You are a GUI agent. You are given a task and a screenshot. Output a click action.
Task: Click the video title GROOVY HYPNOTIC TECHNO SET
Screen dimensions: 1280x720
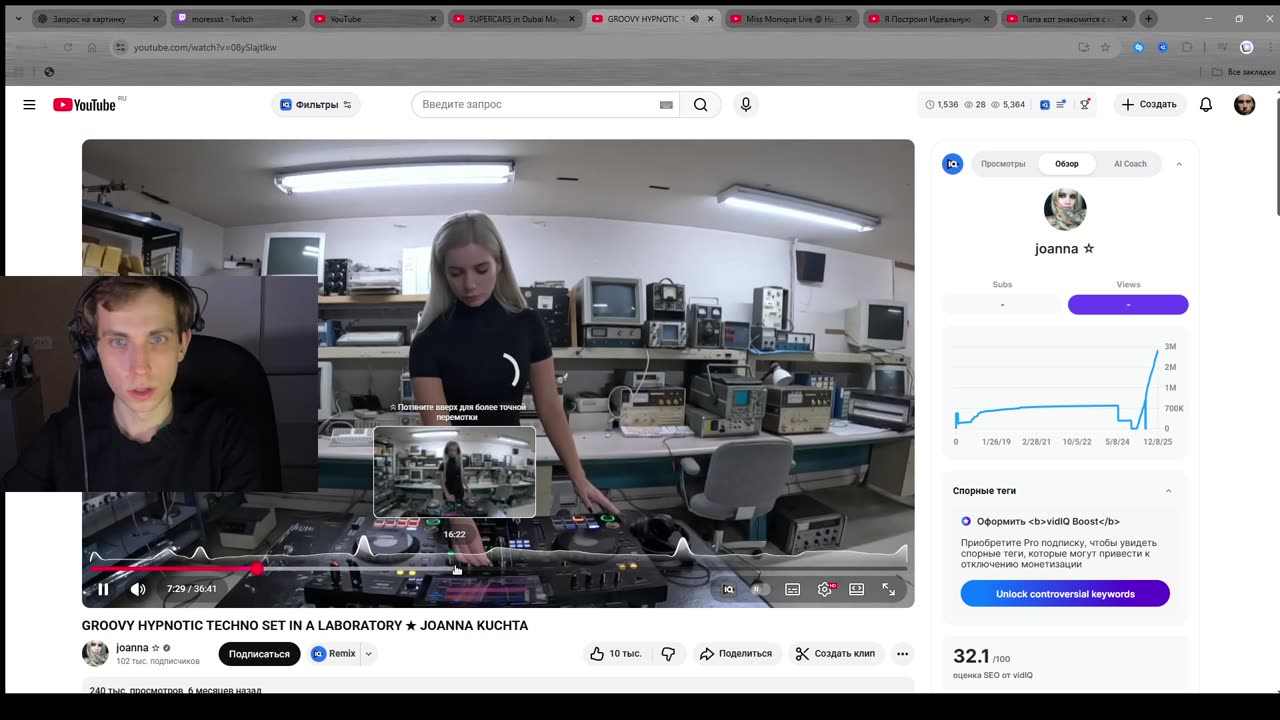pos(305,626)
